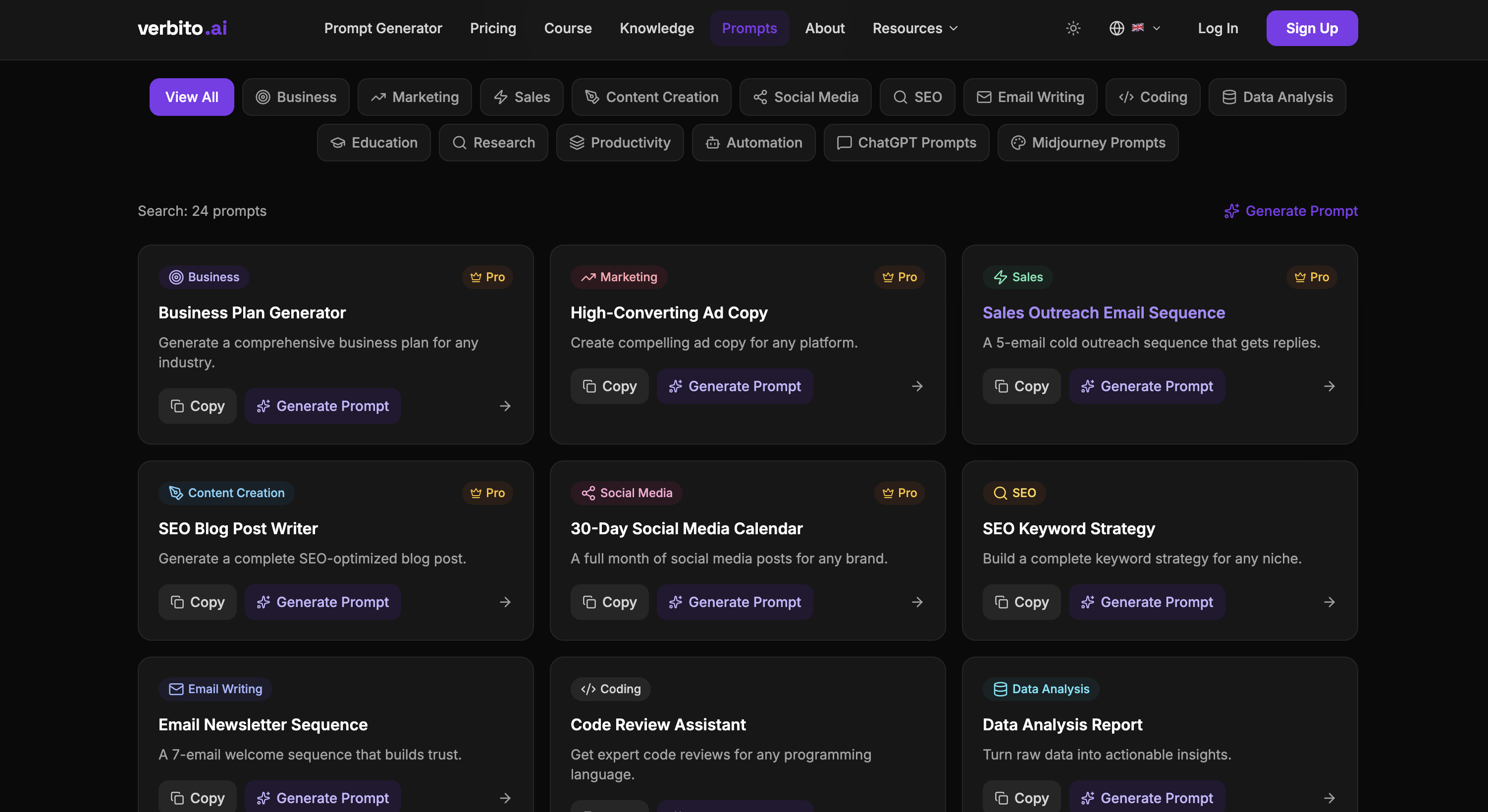Filter prompts by Marketing category
This screenshot has height=812, width=1488.
tap(415, 97)
